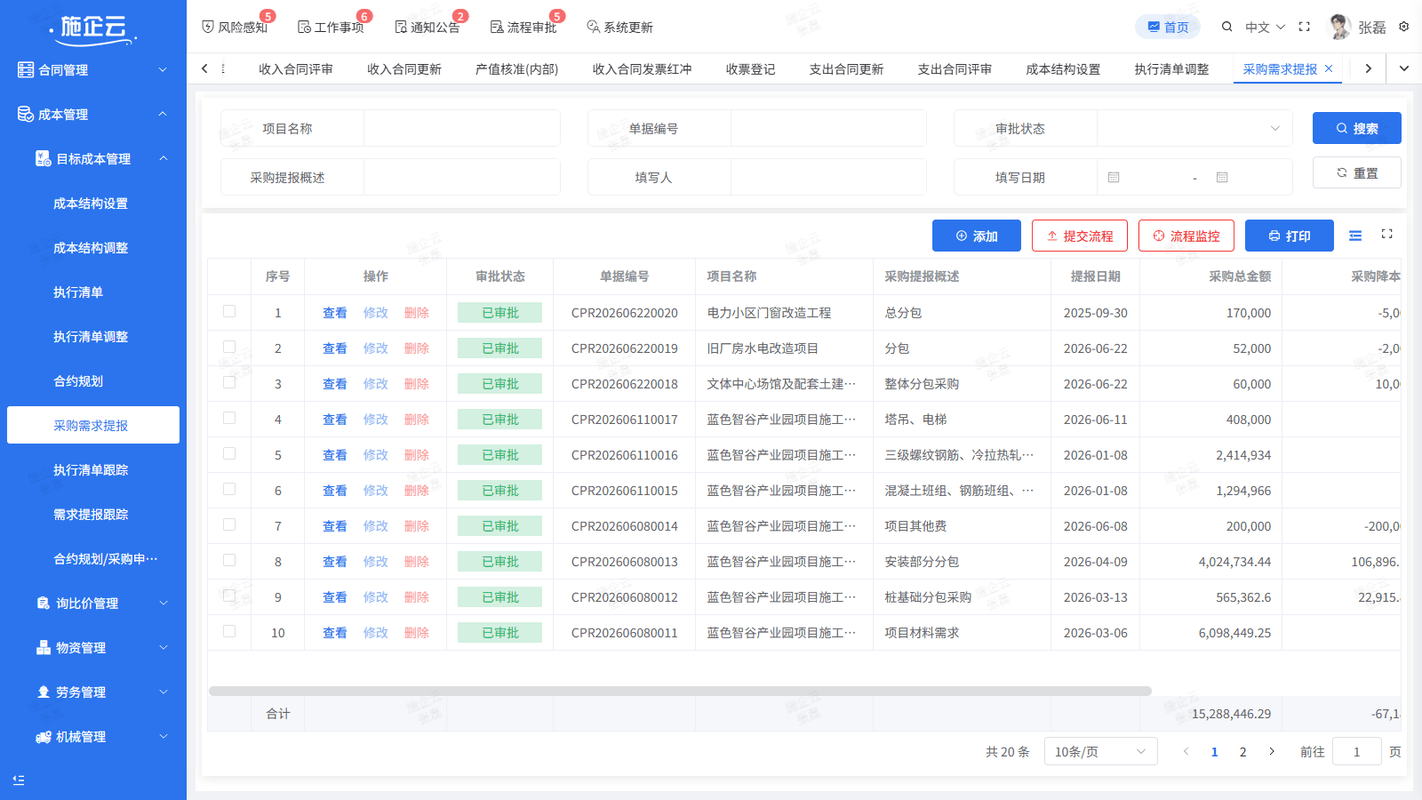
Task: Open table column settings icon
Action: pyautogui.click(x=1355, y=236)
